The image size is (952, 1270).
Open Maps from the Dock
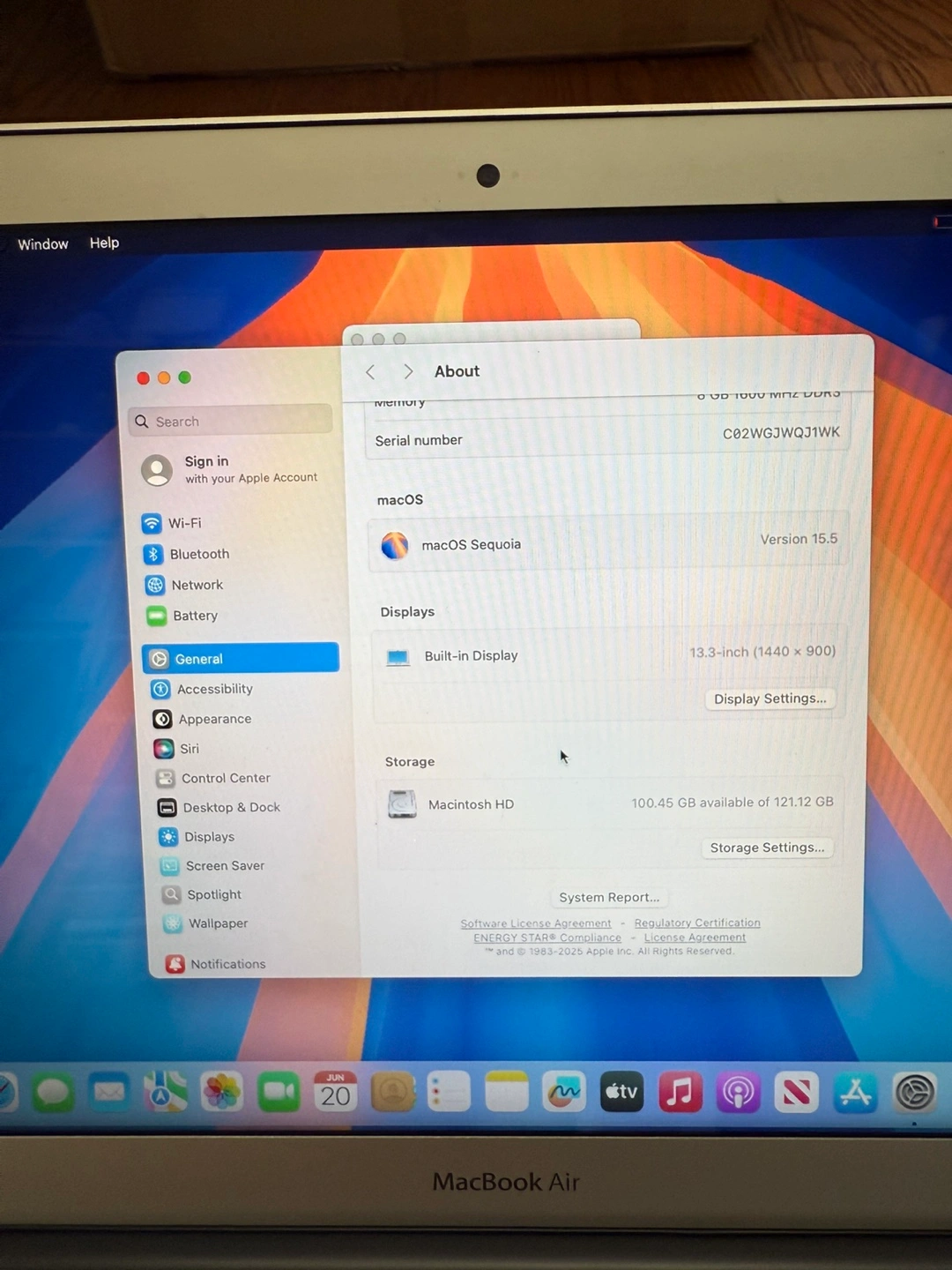[166, 1093]
